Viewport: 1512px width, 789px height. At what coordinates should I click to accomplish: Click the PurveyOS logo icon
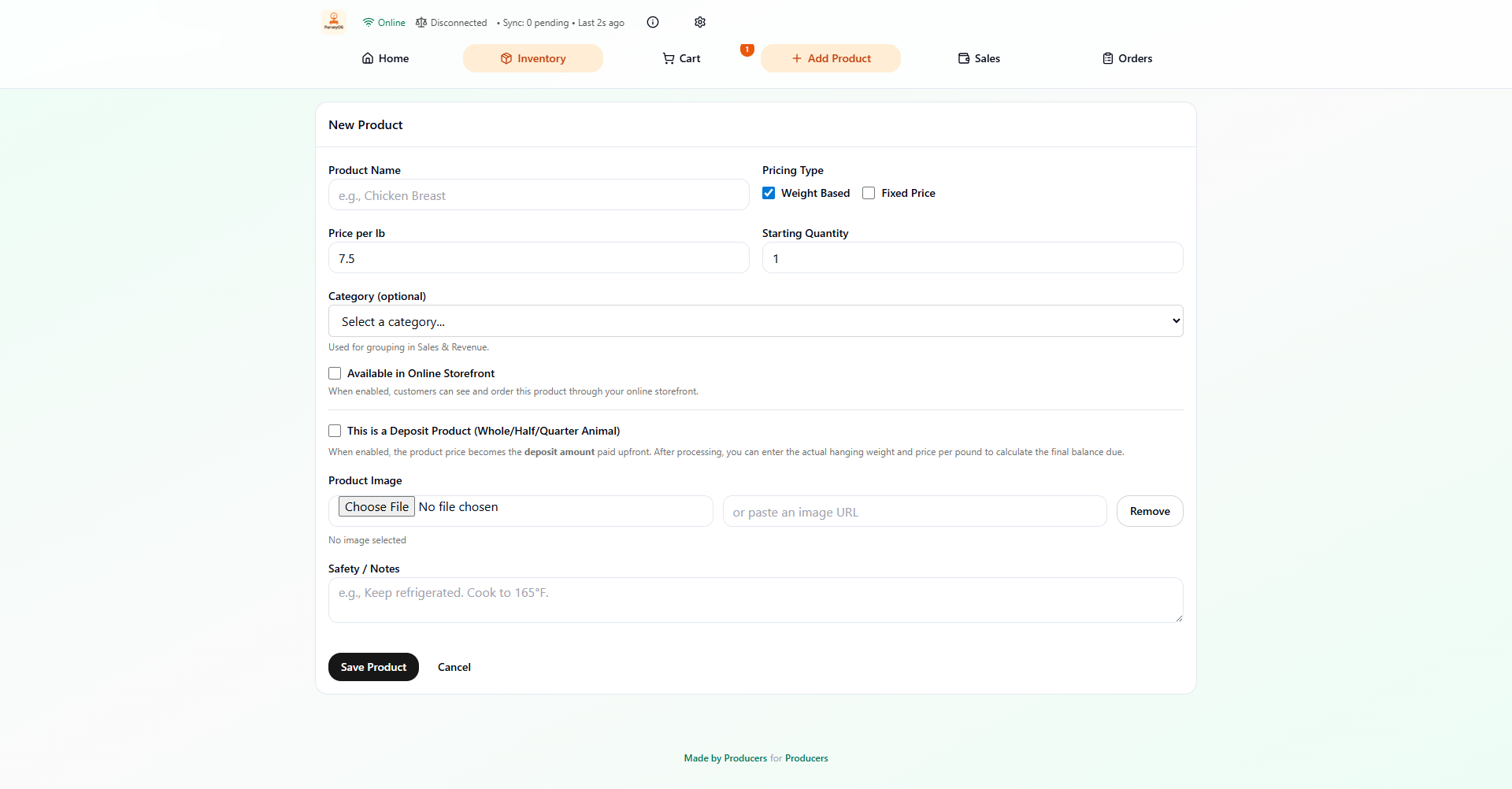[x=334, y=21]
